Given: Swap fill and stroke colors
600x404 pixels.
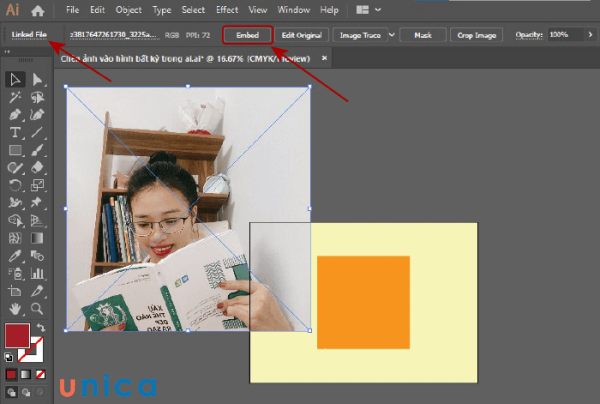Looking at the screenshot, I should point(41,328).
